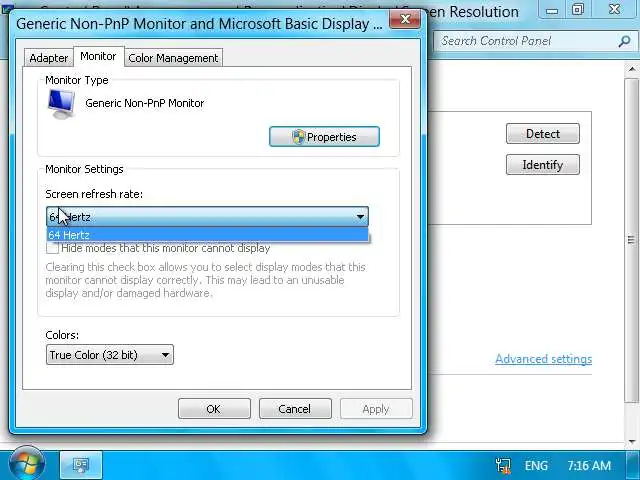Screen dimensions: 640x480
Task: Click the network tray icon
Action: coord(503,465)
